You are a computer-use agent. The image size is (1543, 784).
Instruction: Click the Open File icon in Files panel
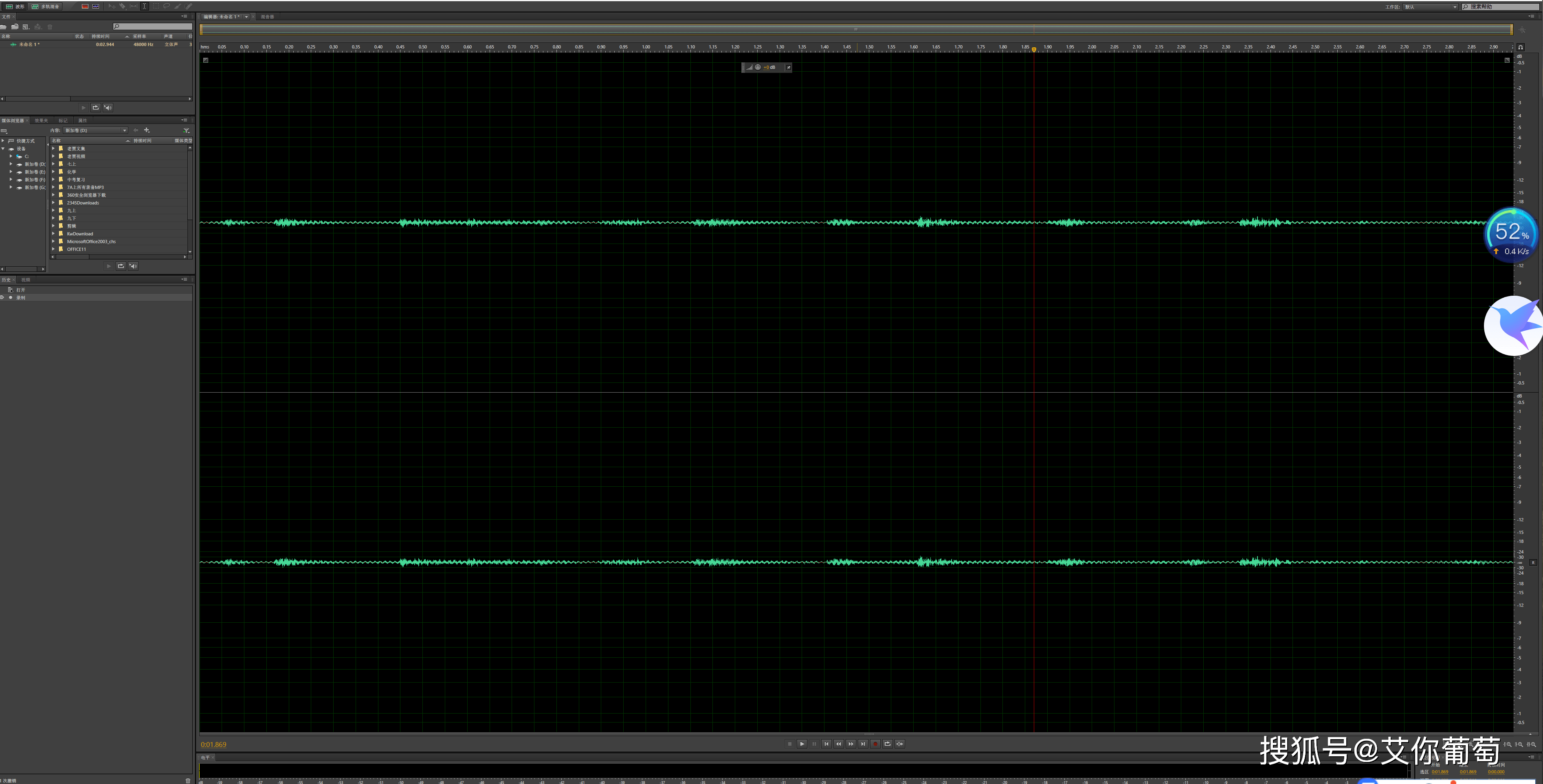coord(4,26)
